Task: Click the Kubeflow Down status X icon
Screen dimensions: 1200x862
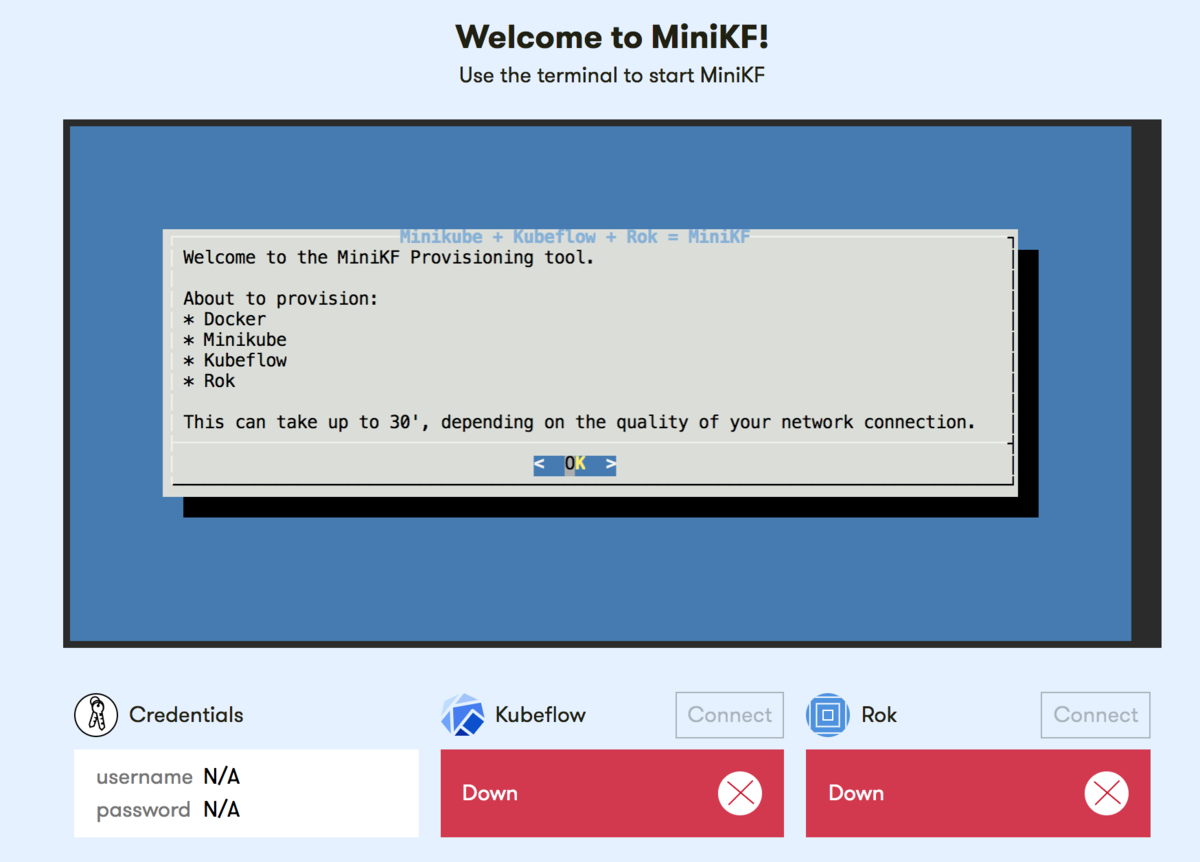Action: (x=740, y=793)
